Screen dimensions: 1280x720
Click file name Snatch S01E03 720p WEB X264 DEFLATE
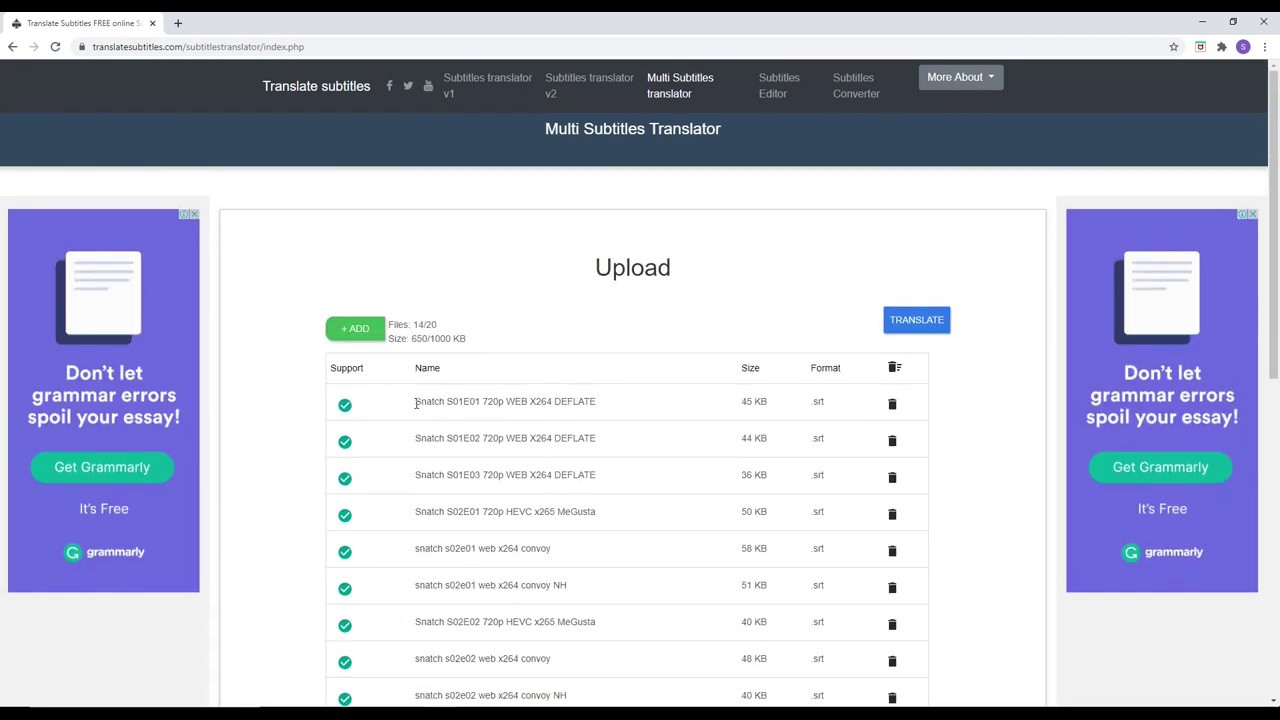coord(505,475)
